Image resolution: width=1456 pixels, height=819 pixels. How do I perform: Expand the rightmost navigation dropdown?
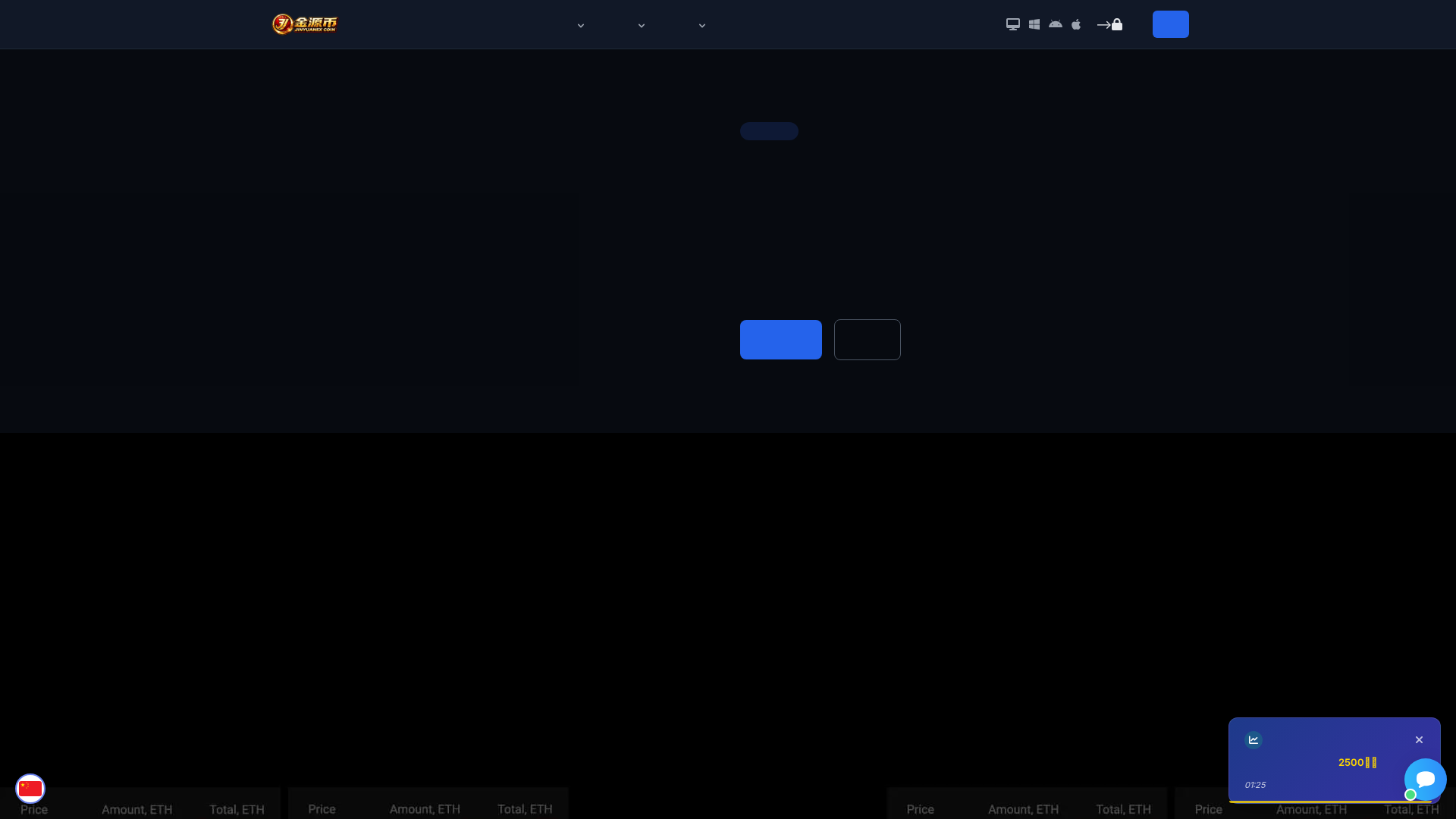click(x=701, y=25)
